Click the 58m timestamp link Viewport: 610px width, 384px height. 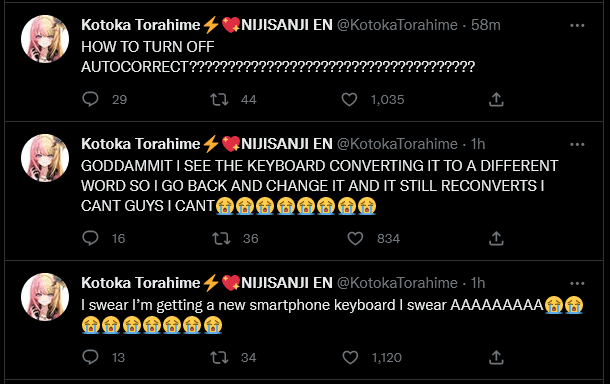(486, 25)
